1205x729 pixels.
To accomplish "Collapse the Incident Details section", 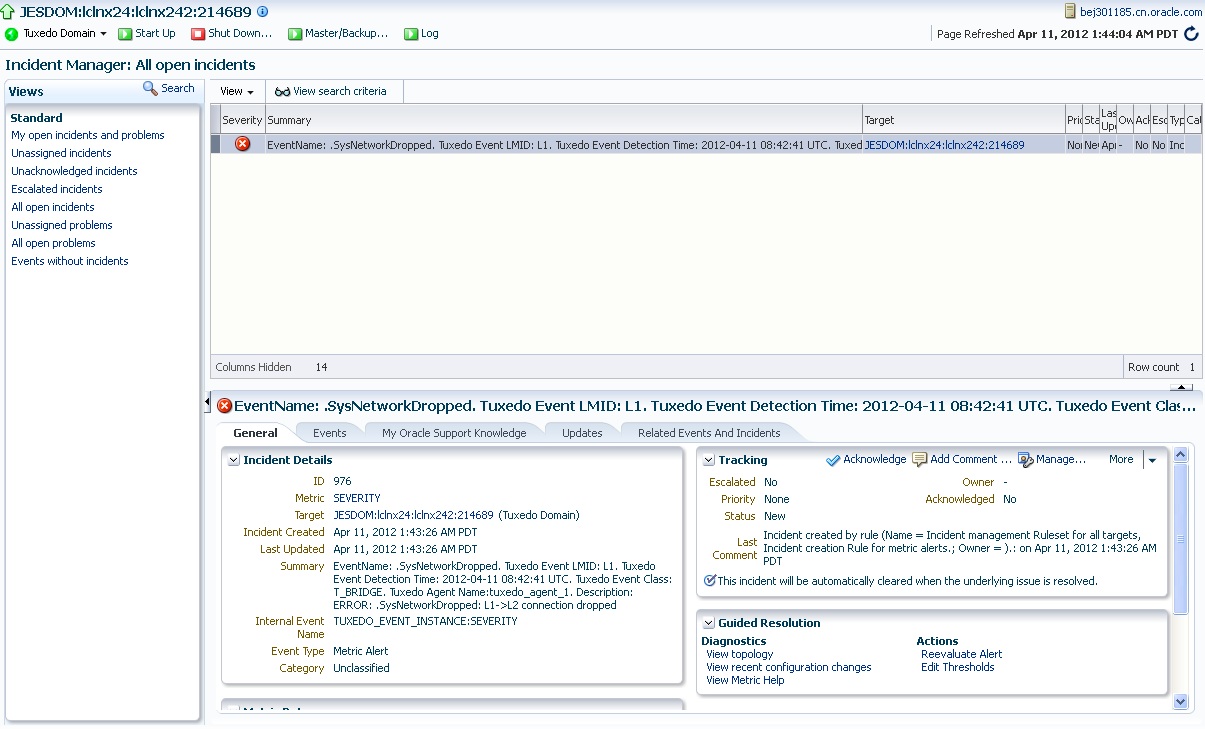I will click(x=234, y=461).
